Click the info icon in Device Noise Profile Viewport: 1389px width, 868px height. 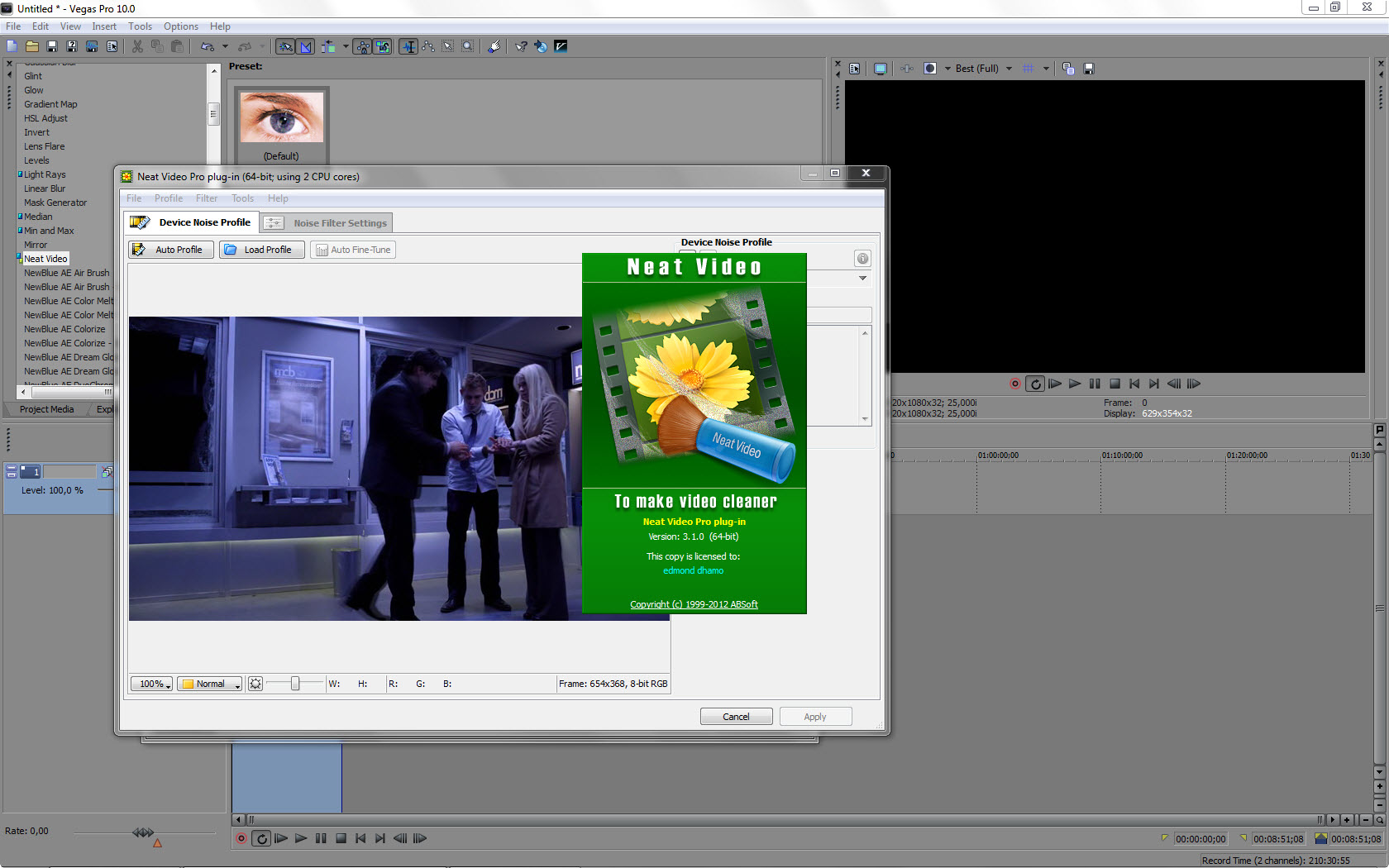[862, 259]
